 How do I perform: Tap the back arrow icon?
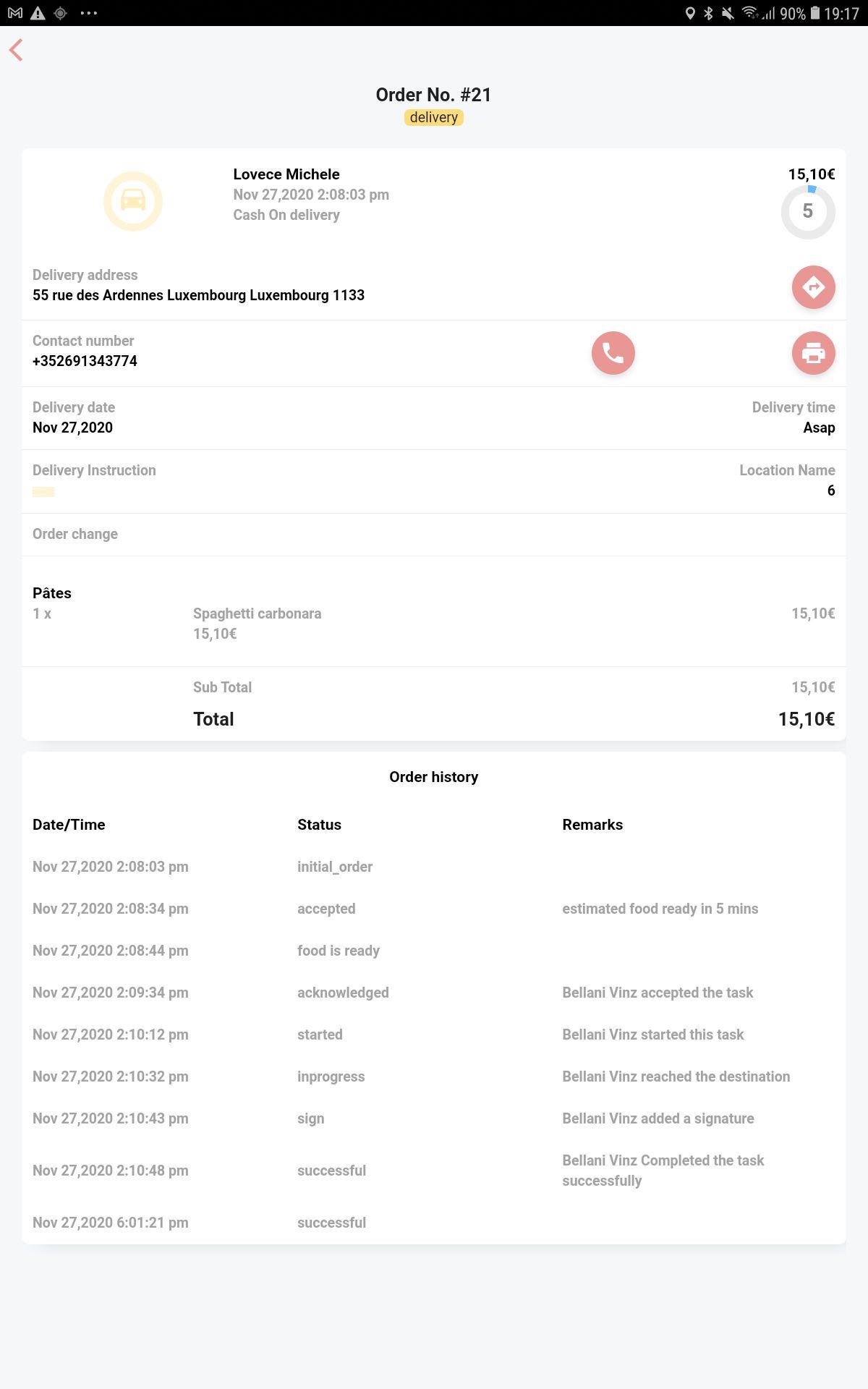point(16,50)
